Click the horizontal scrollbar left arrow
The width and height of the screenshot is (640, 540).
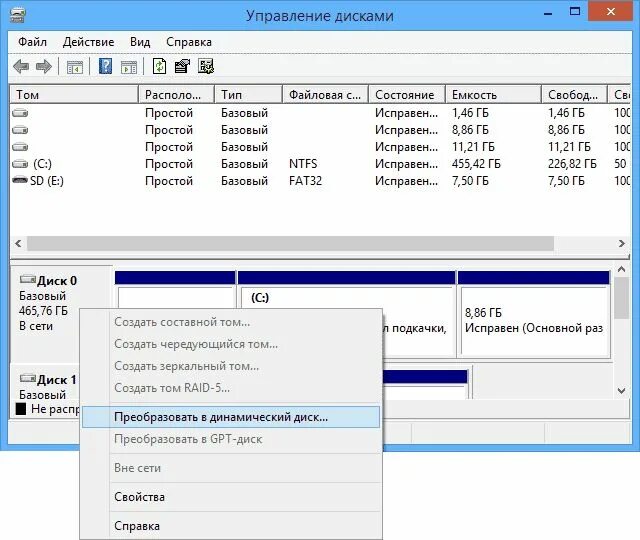click(x=18, y=244)
